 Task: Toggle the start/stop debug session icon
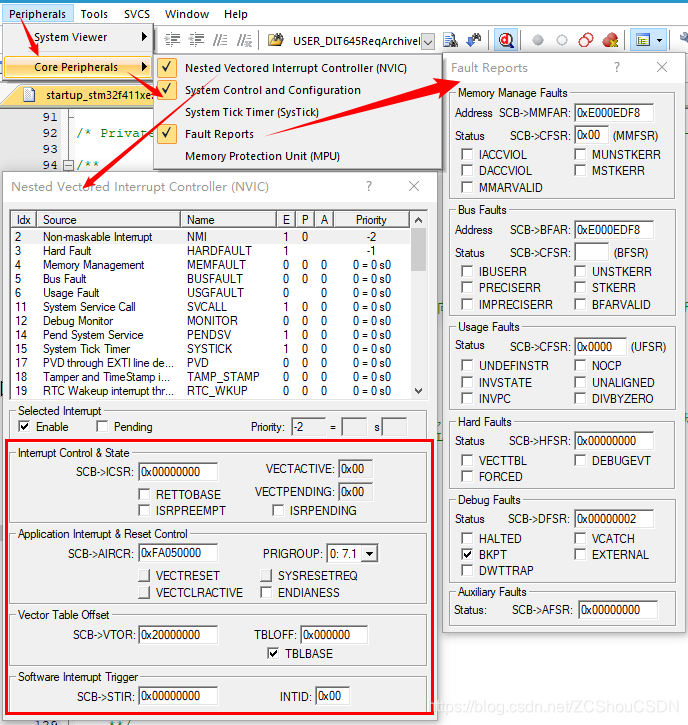point(505,40)
